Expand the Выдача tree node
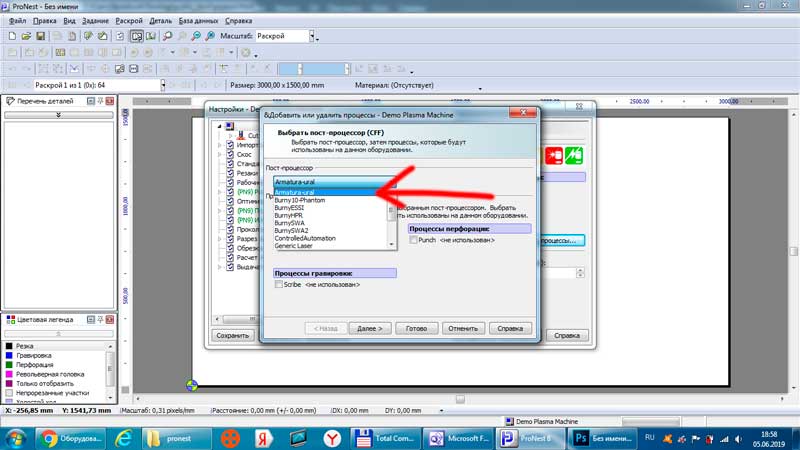The image size is (800, 450). coord(220,267)
